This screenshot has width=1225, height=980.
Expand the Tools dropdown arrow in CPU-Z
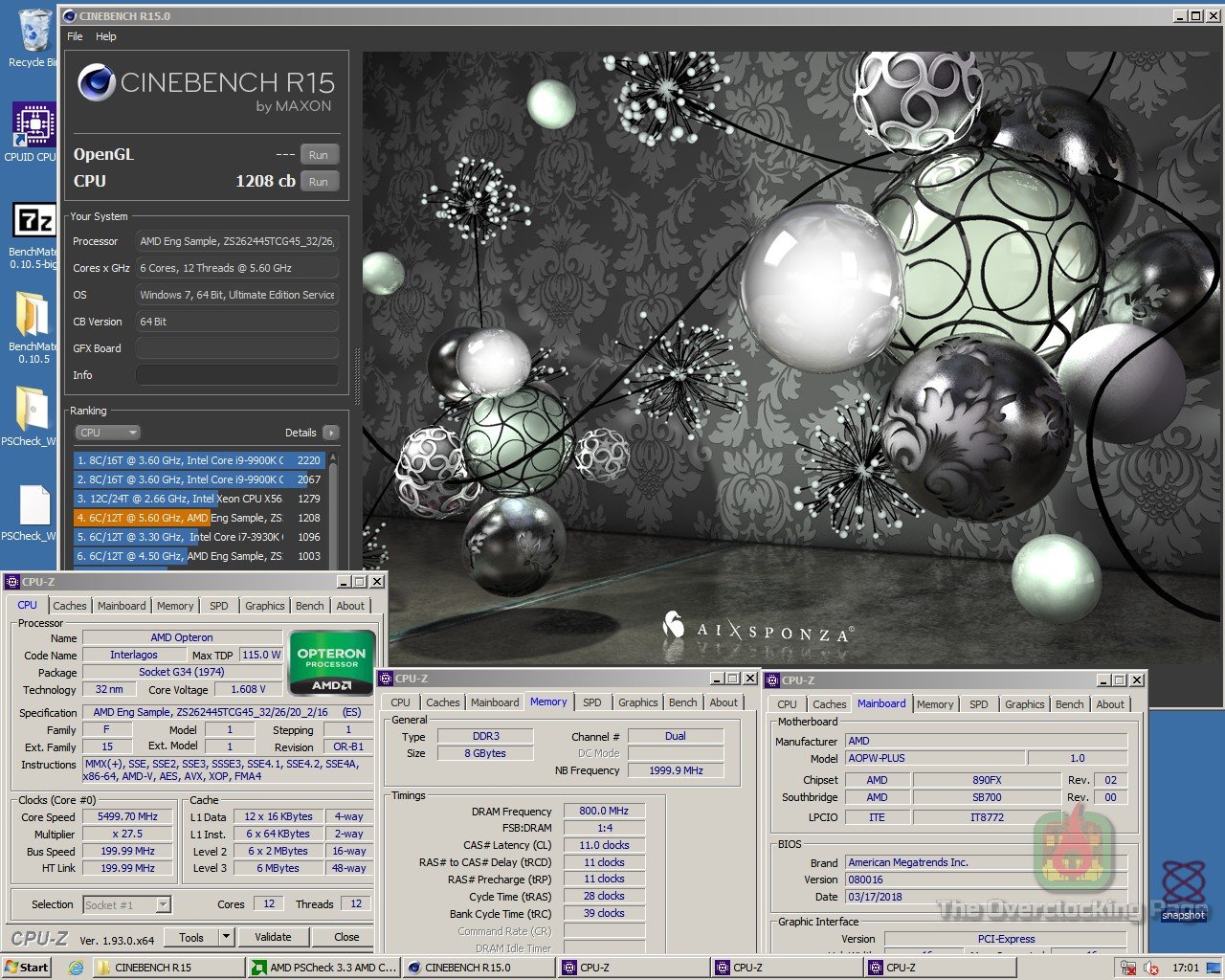[227, 937]
